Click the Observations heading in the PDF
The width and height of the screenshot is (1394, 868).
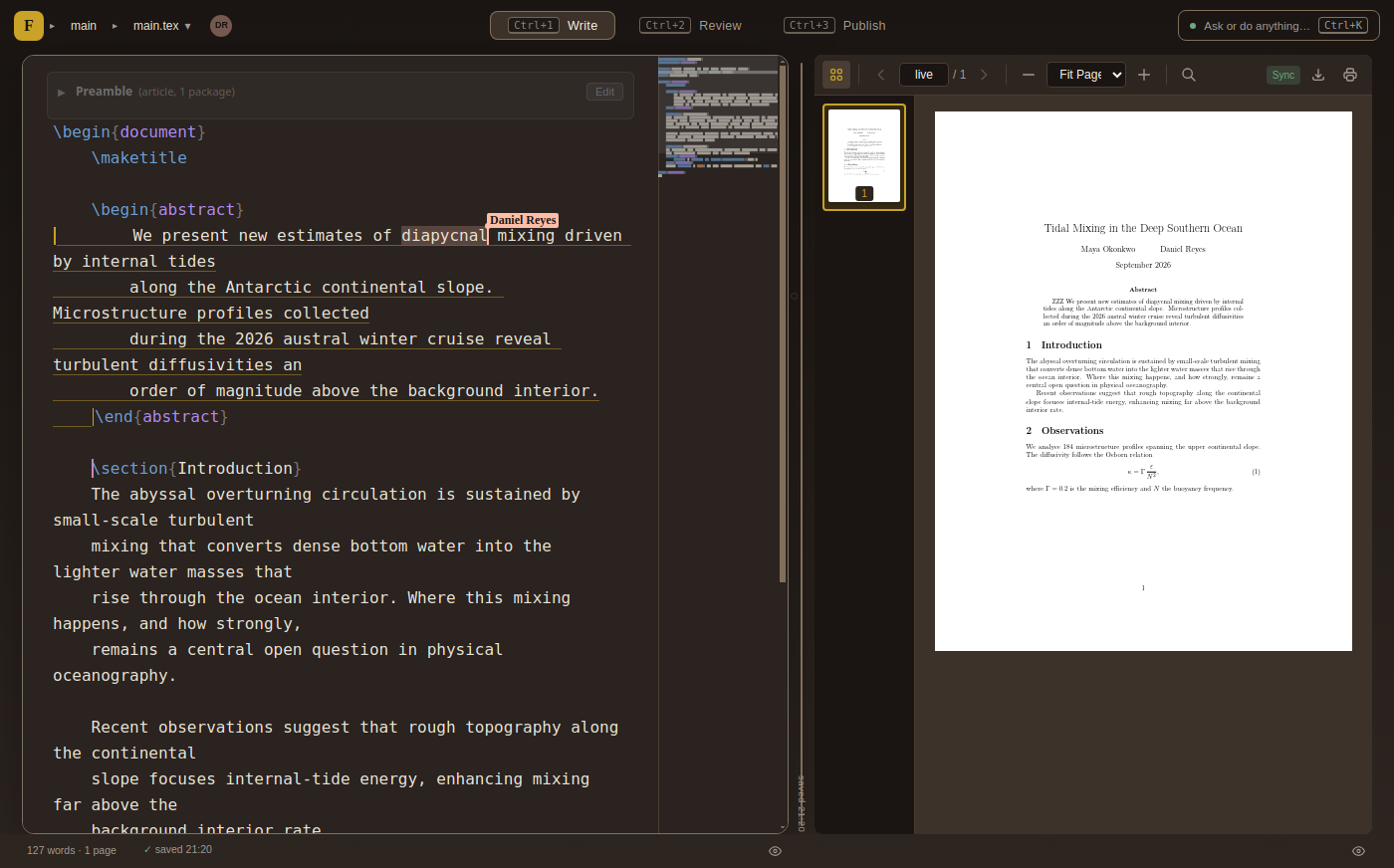point(1064,431)
